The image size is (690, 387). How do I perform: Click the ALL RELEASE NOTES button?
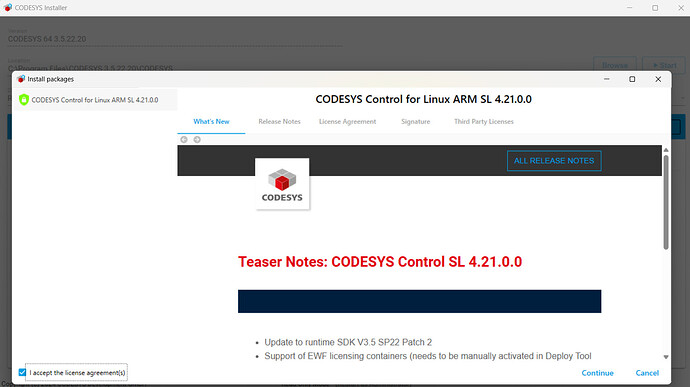(x=554, y=161)
